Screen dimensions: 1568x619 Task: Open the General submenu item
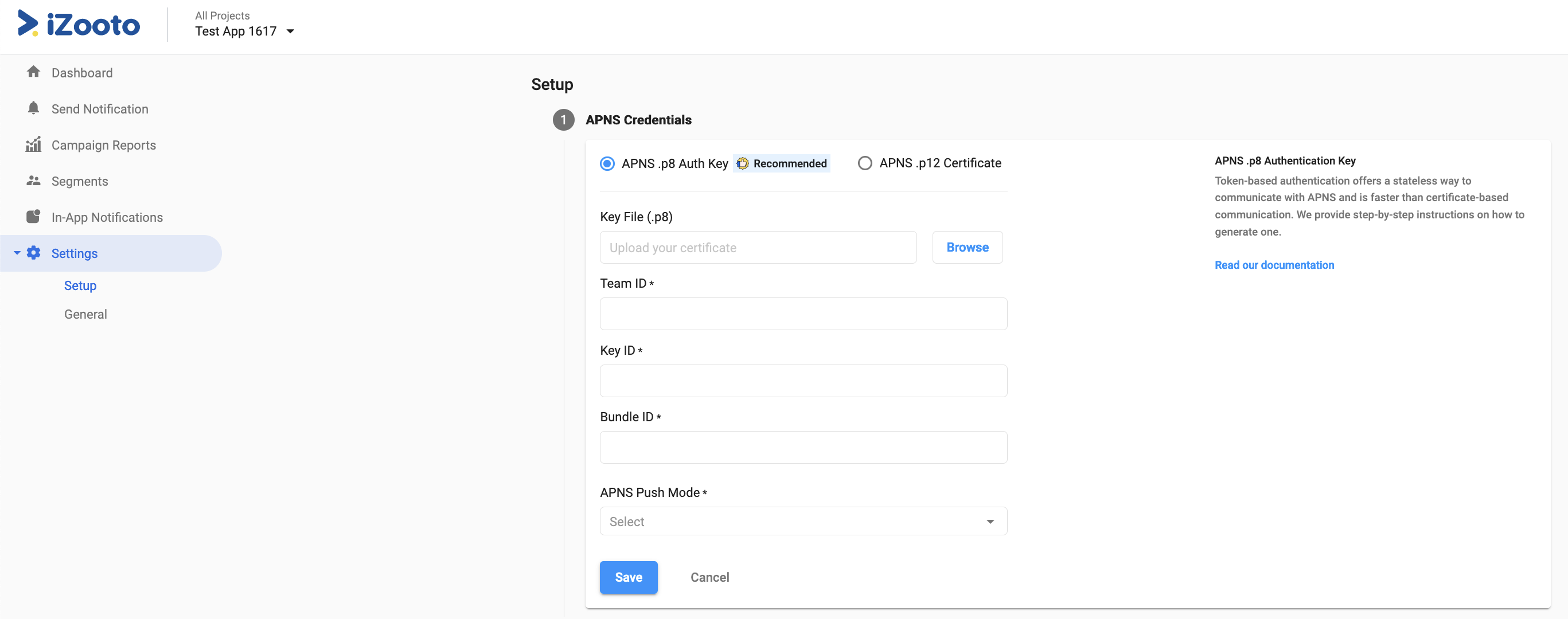tap(85, 314)
